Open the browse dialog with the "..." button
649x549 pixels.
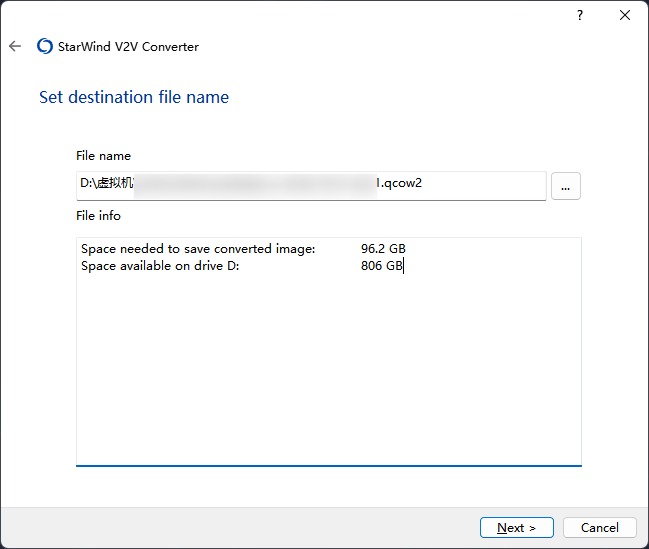[565, 186]
